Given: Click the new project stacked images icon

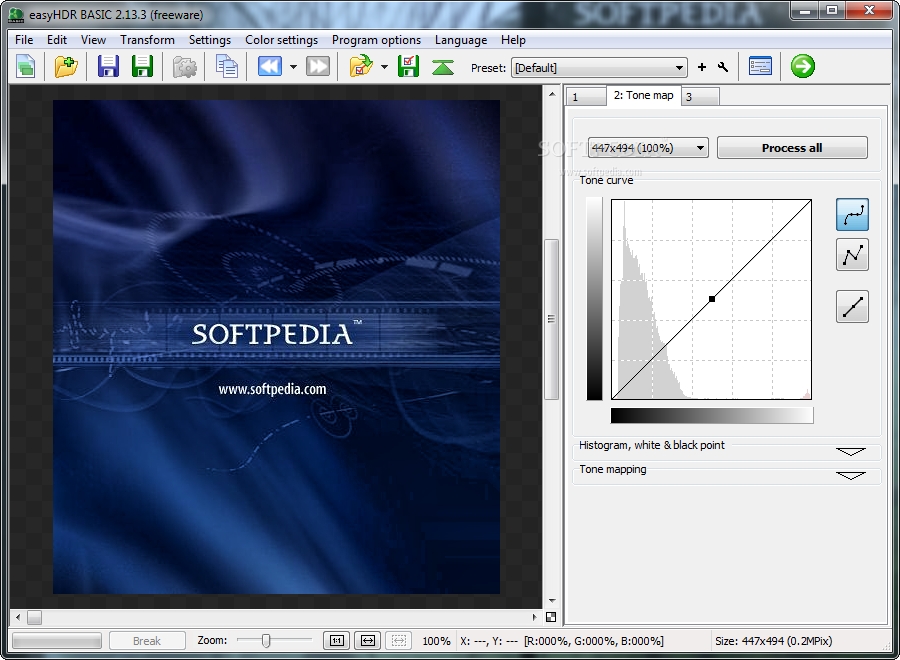Looking at the screenshot, I should (x=26, y=67).
